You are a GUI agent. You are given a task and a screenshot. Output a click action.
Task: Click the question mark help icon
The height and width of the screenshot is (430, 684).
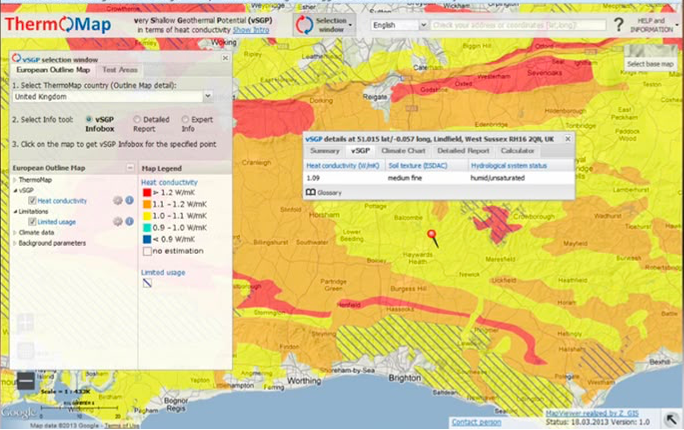click(x=619, y=24)
